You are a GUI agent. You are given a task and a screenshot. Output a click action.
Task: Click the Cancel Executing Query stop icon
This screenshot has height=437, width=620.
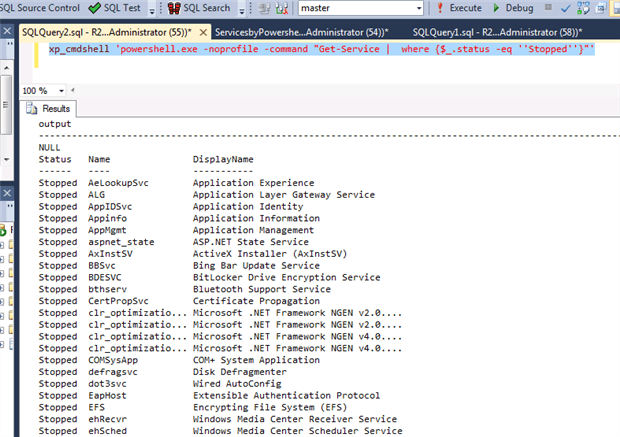548,7
